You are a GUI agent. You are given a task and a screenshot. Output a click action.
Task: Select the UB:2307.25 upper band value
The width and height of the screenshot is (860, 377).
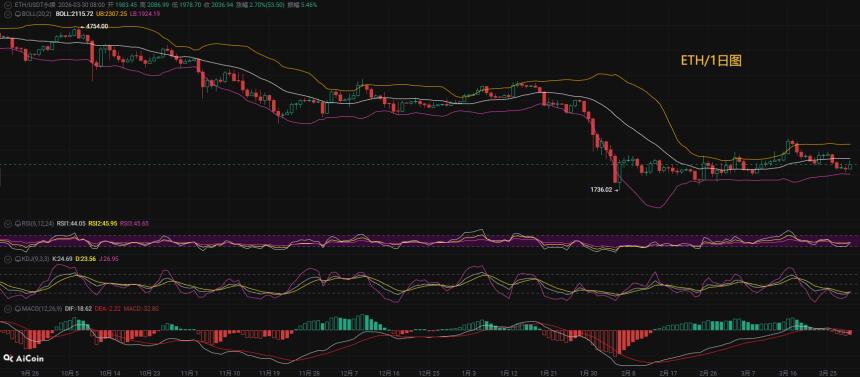[x=112, y=14]
